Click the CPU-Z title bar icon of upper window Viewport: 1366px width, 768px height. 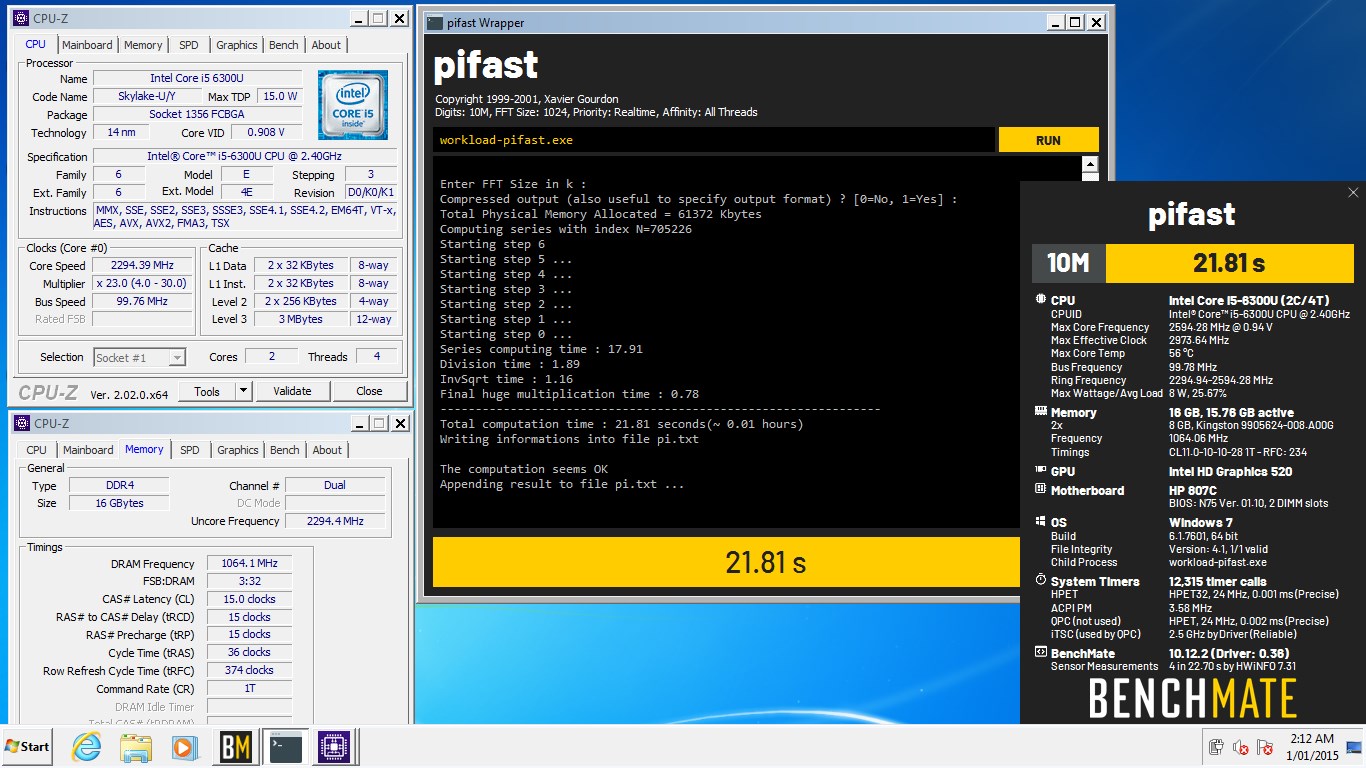pos(20,18)
